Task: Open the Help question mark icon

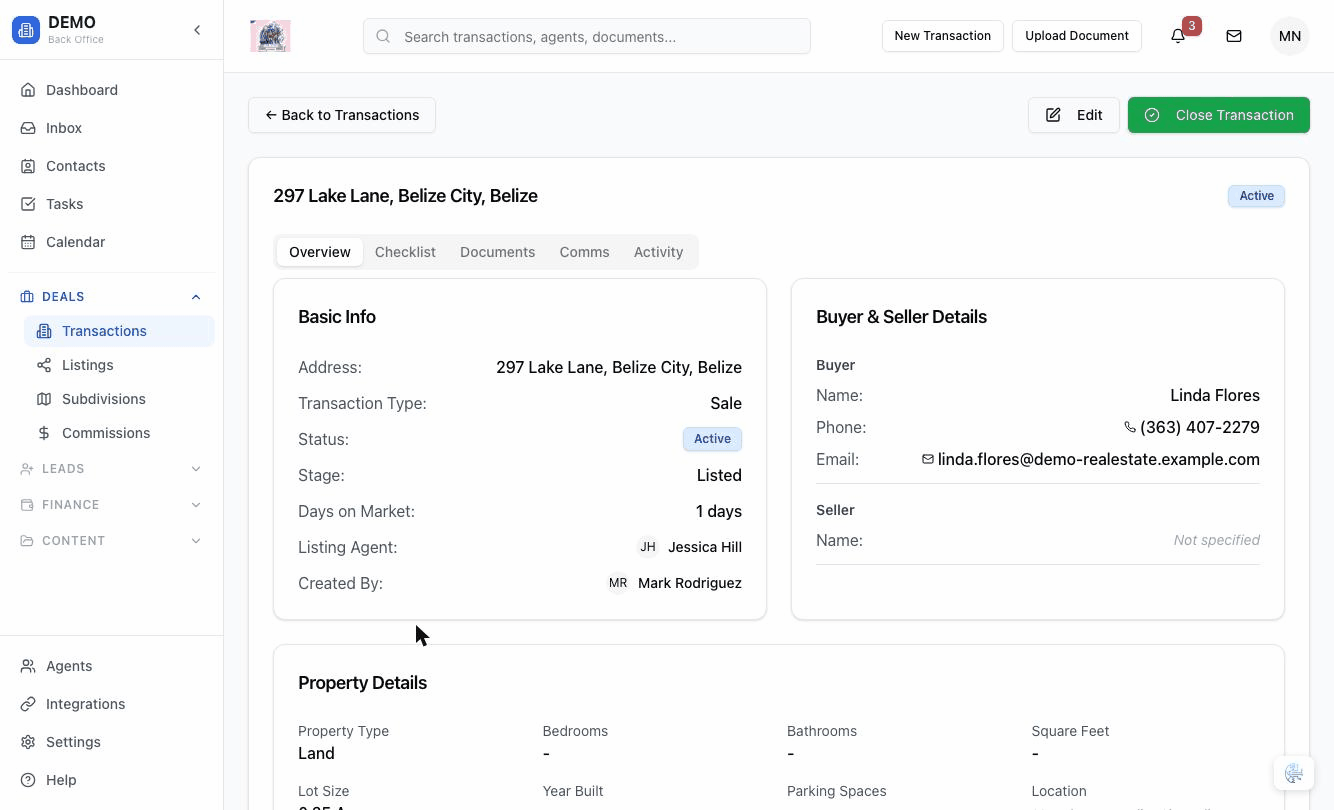Action: click(x=28, y=780)
